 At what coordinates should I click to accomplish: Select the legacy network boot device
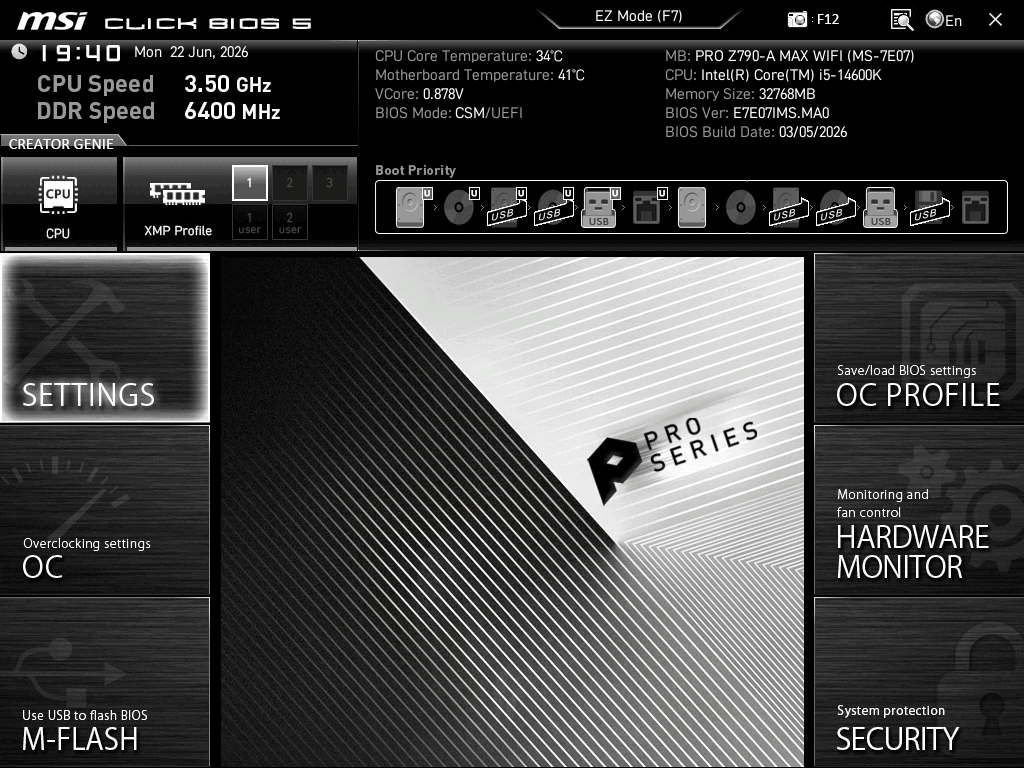[976, 207]
